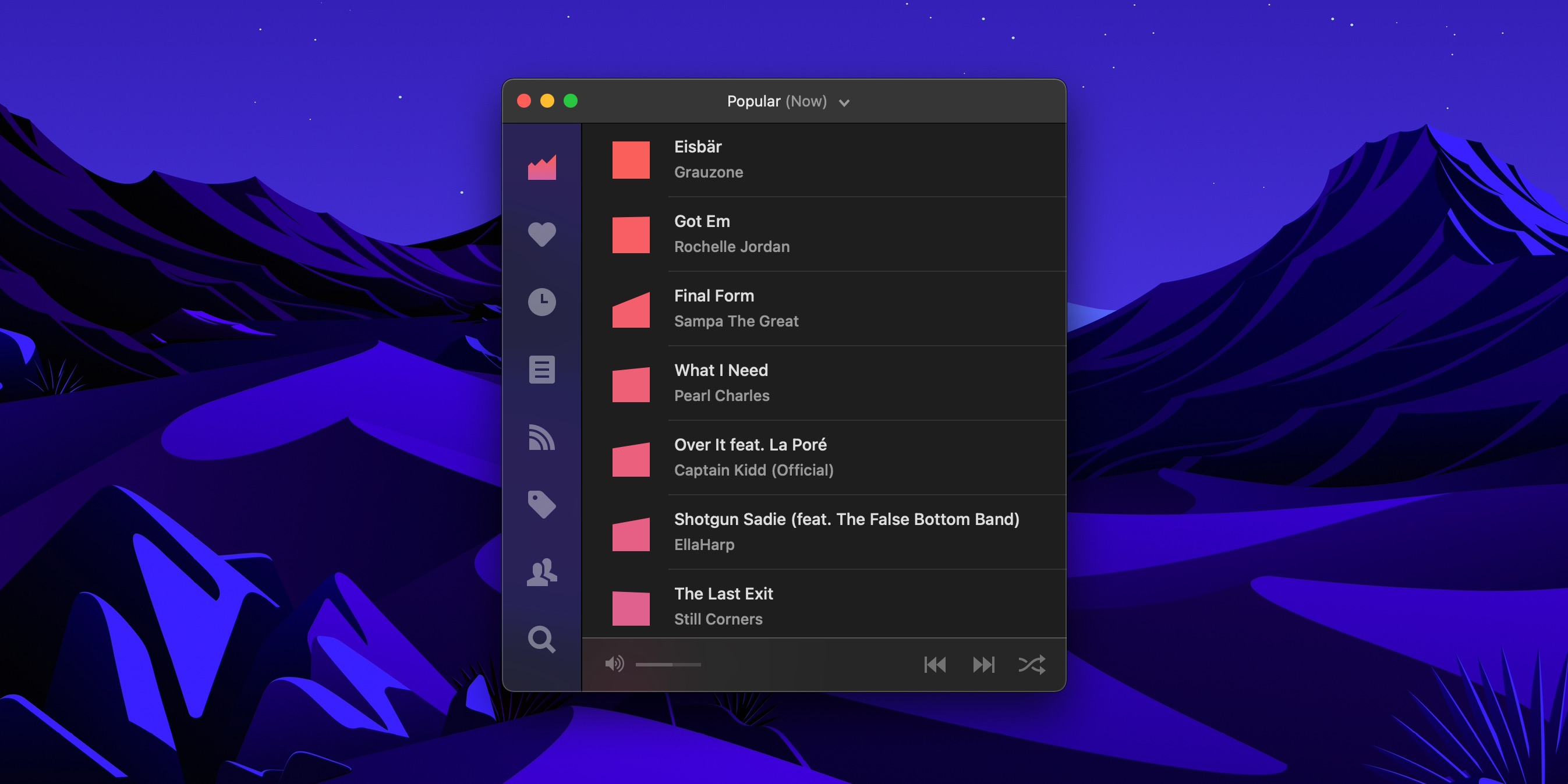This screenshot has height=784, width=1568.
Task: Open the Latest list icon in sidebar
Action: (541, 370)
